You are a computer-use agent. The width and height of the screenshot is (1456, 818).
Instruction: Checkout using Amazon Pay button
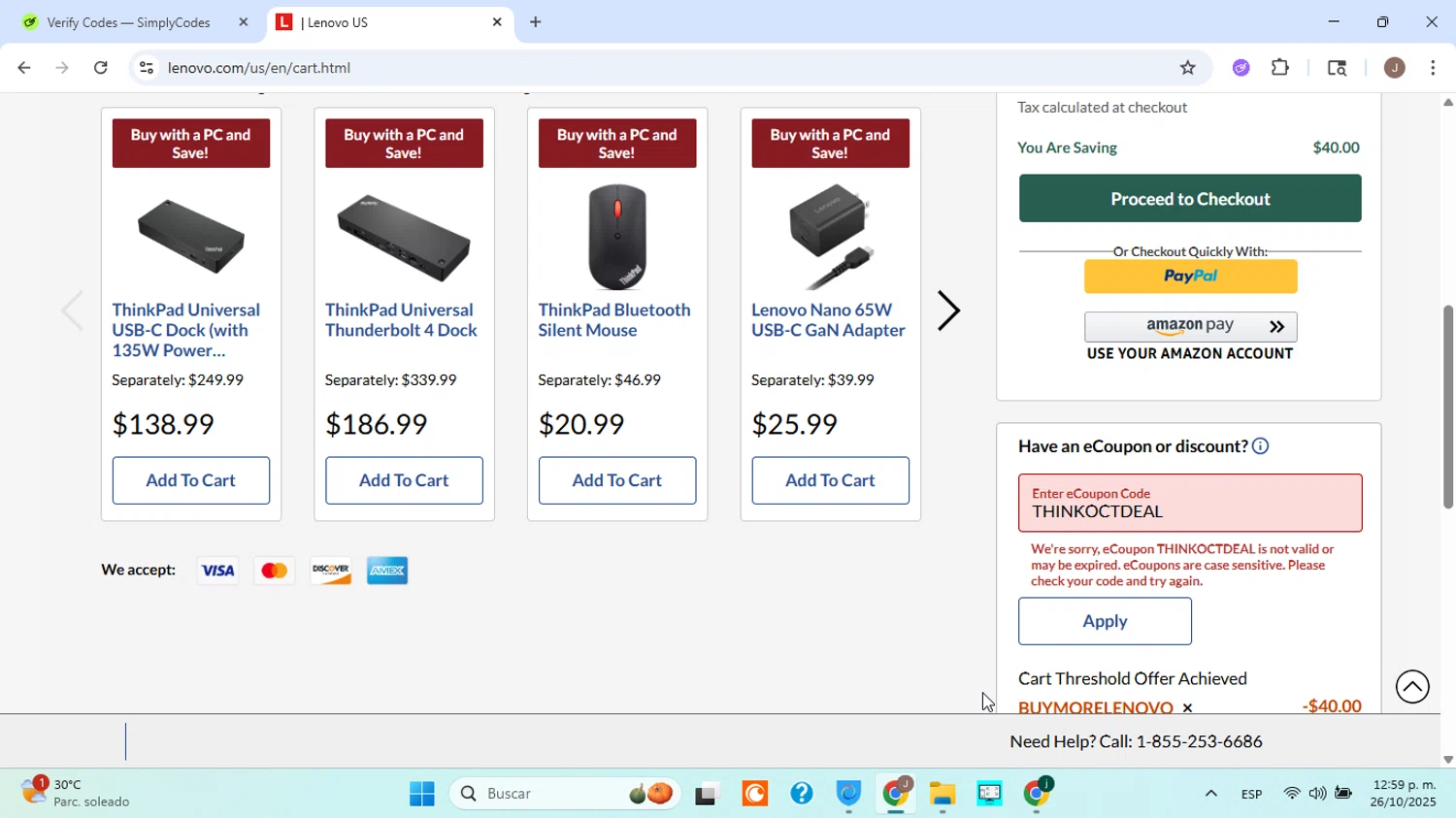pyautogui.click(x=1190, y=327)
